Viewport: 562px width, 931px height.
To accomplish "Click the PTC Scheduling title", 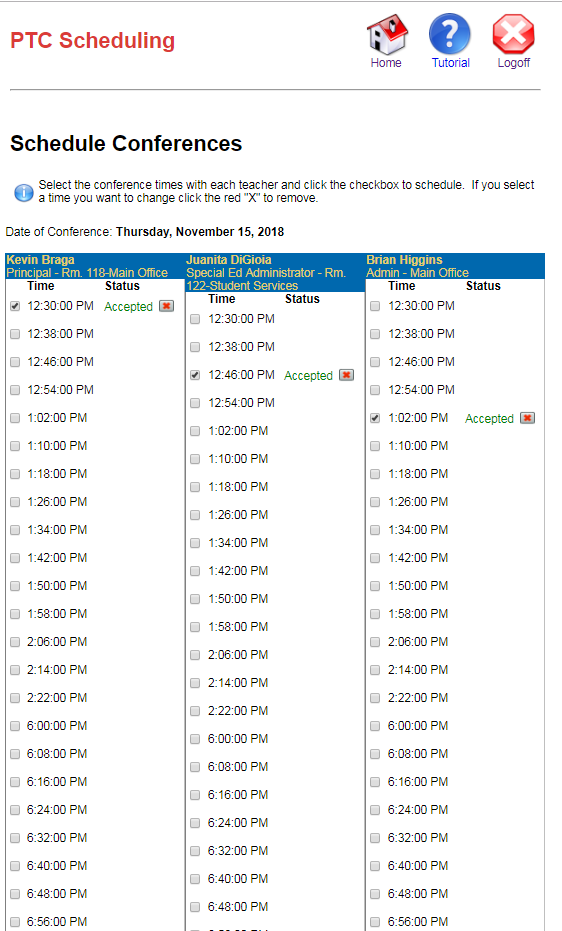I will coord(93,40).
